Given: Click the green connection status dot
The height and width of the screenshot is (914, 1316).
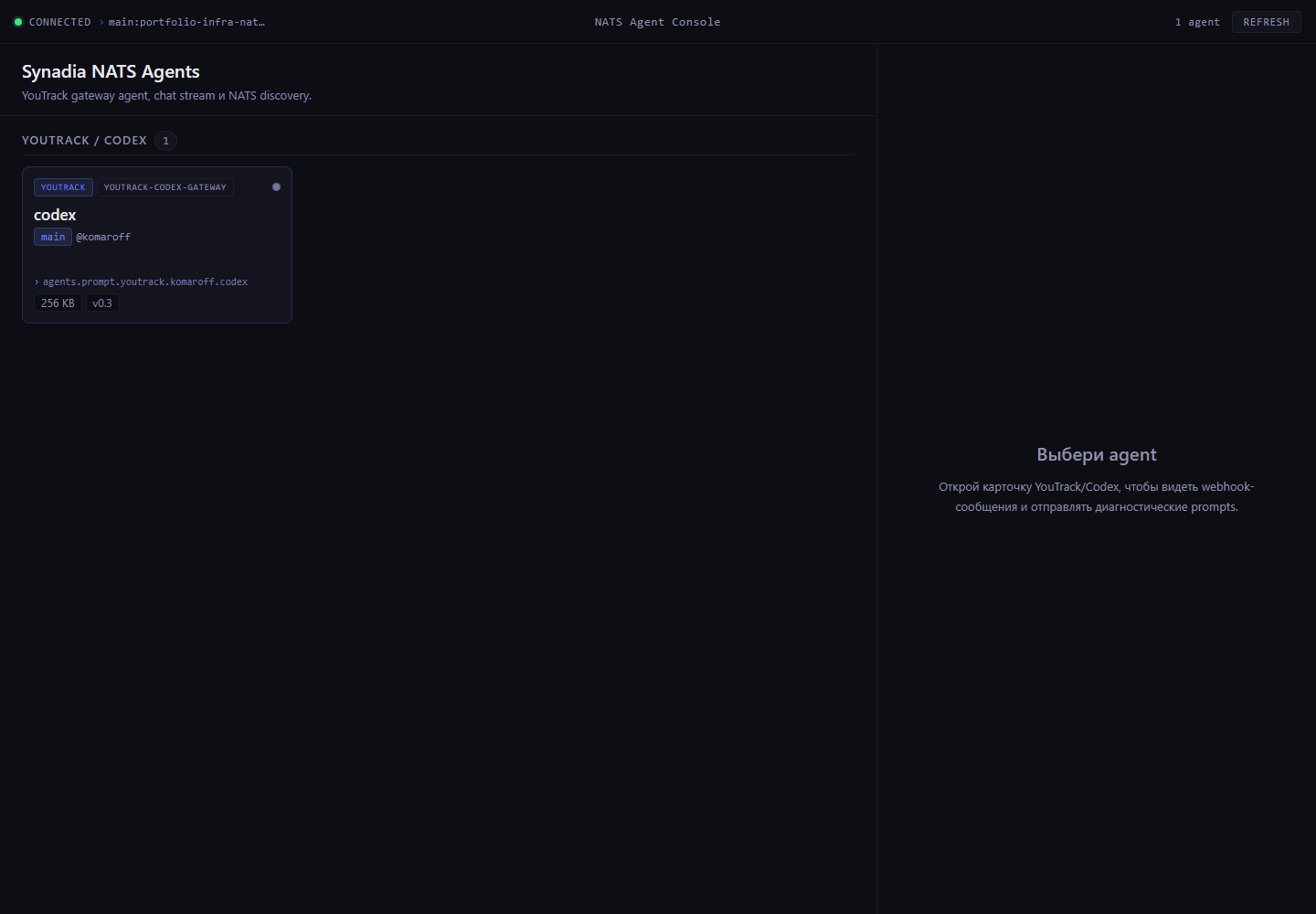Looking at the screenshot, I should tap(18, 22).
